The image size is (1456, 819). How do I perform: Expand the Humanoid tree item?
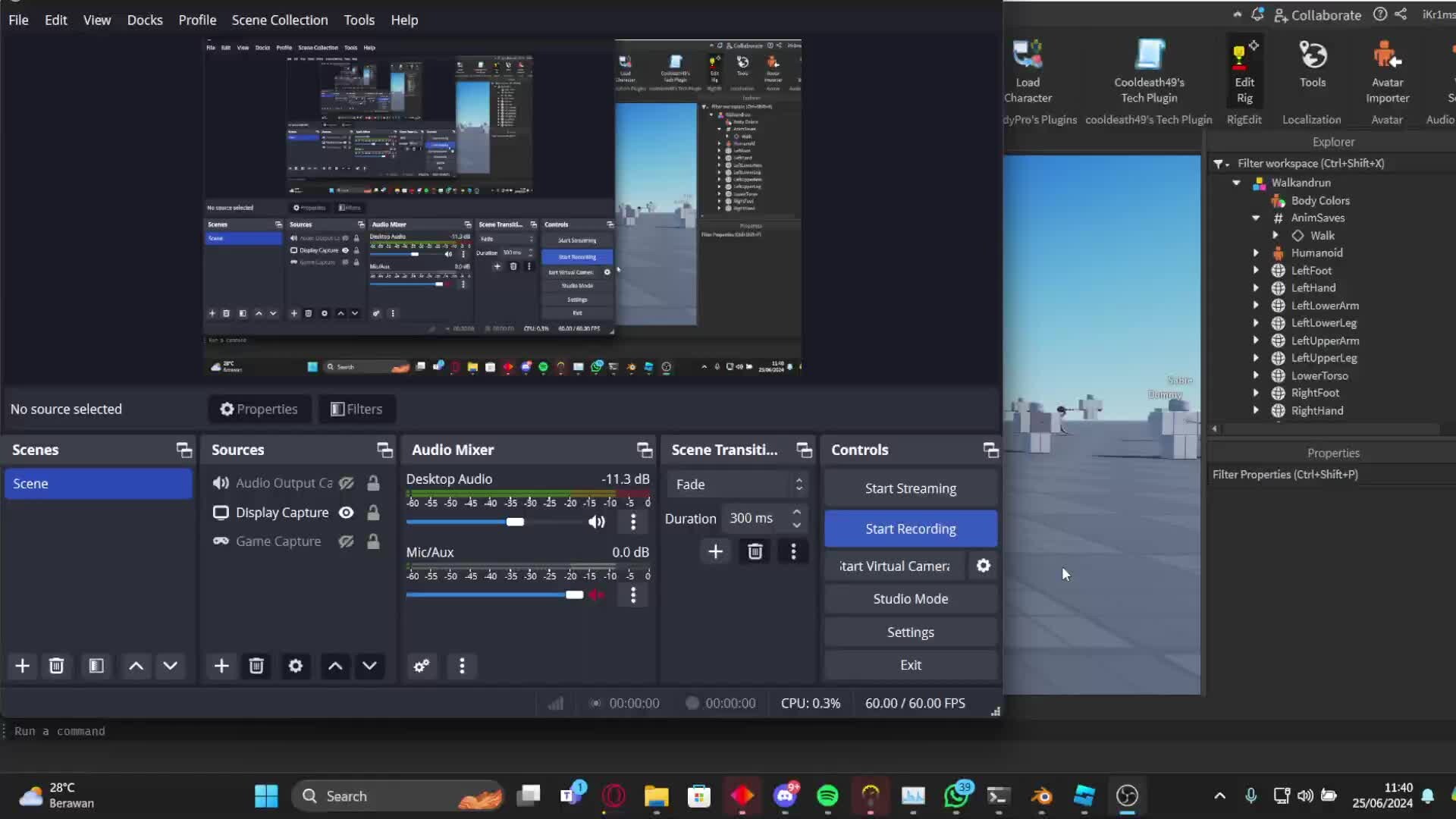coord(1256,253)
